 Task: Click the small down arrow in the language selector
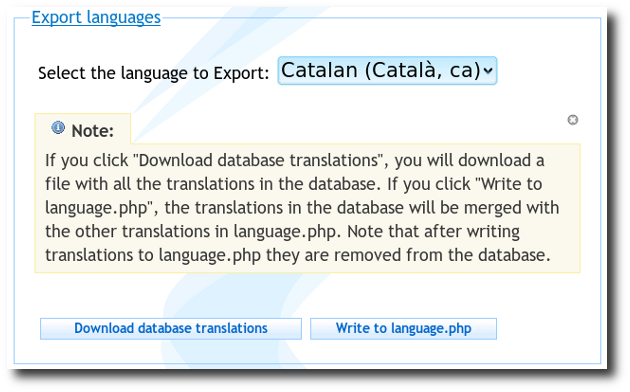(x=488, y=71)
